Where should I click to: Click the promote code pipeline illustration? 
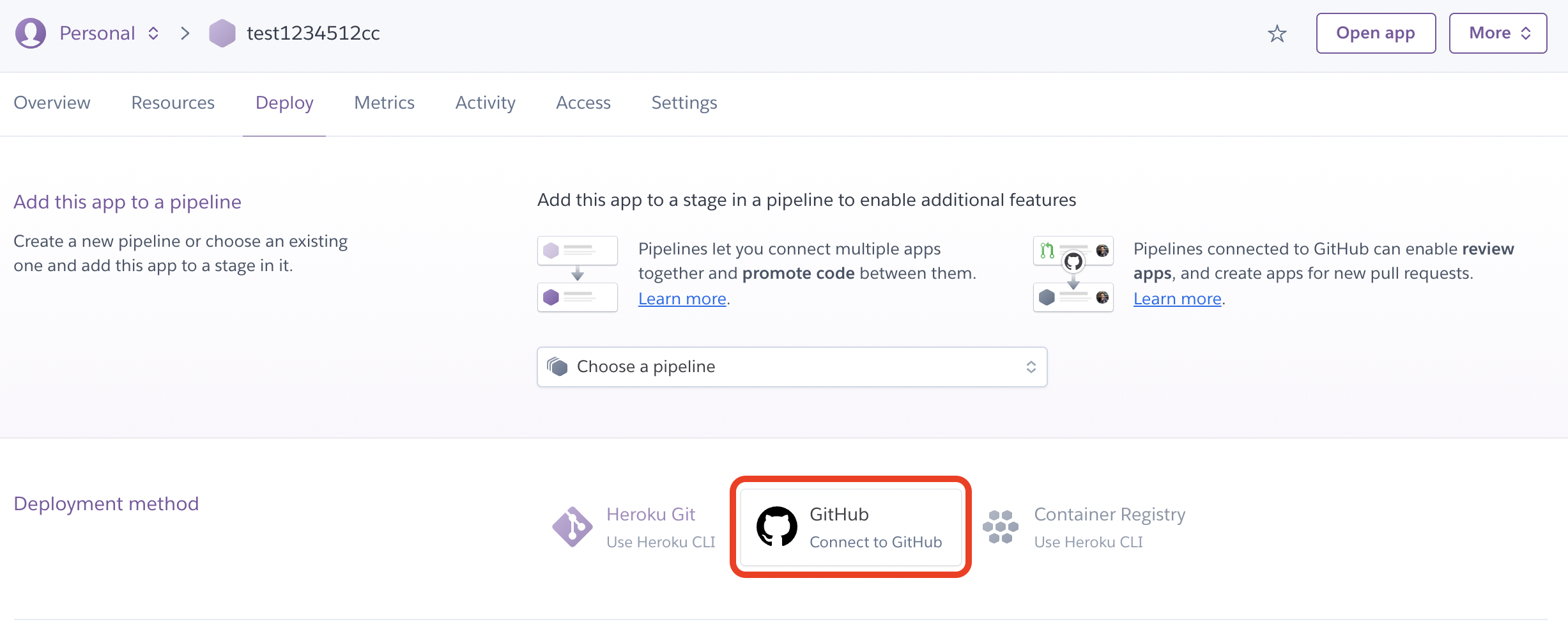(x=577, y=274)
